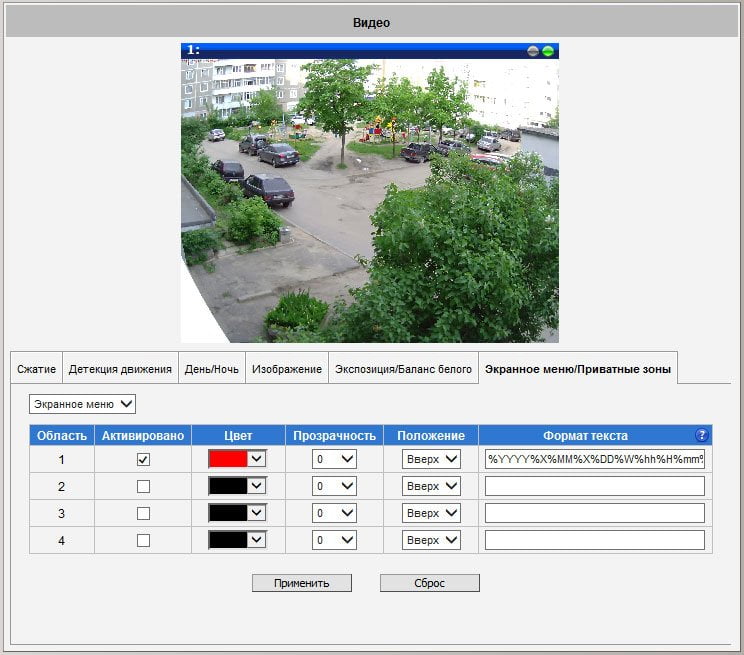Tick the activated checkbox for area 4
Image resolution: width=744 pixels, height=655 pixels.
pyautogui.click(x=143, y=541)
